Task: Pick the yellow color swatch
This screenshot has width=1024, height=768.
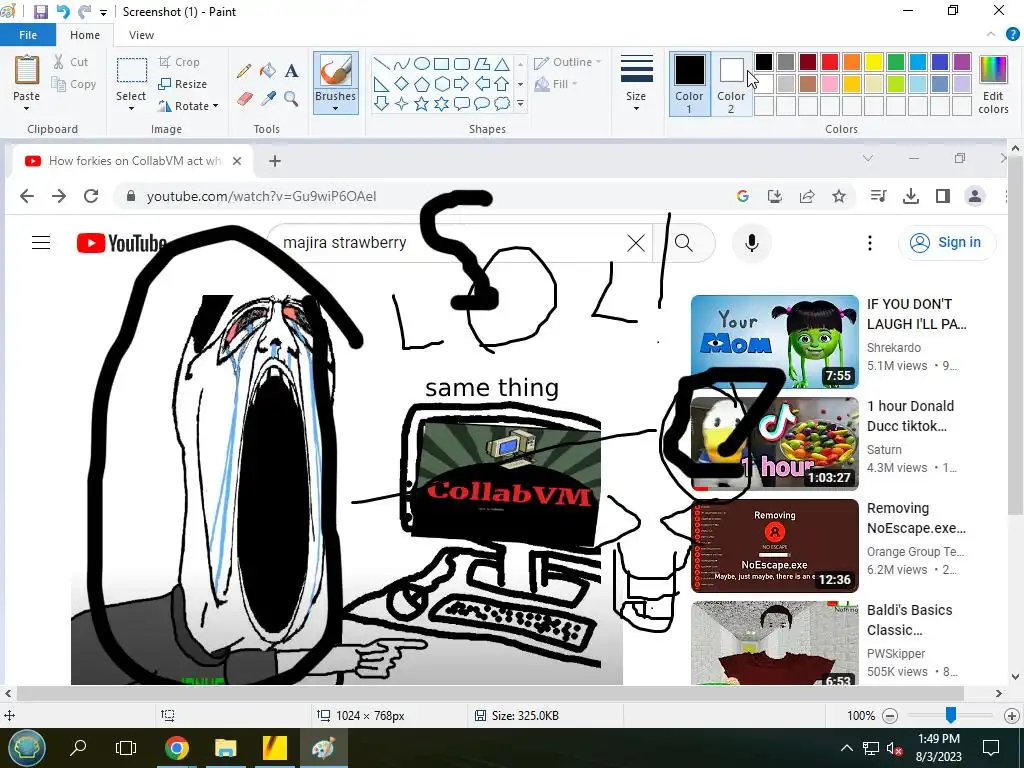Action: (874, 62)
